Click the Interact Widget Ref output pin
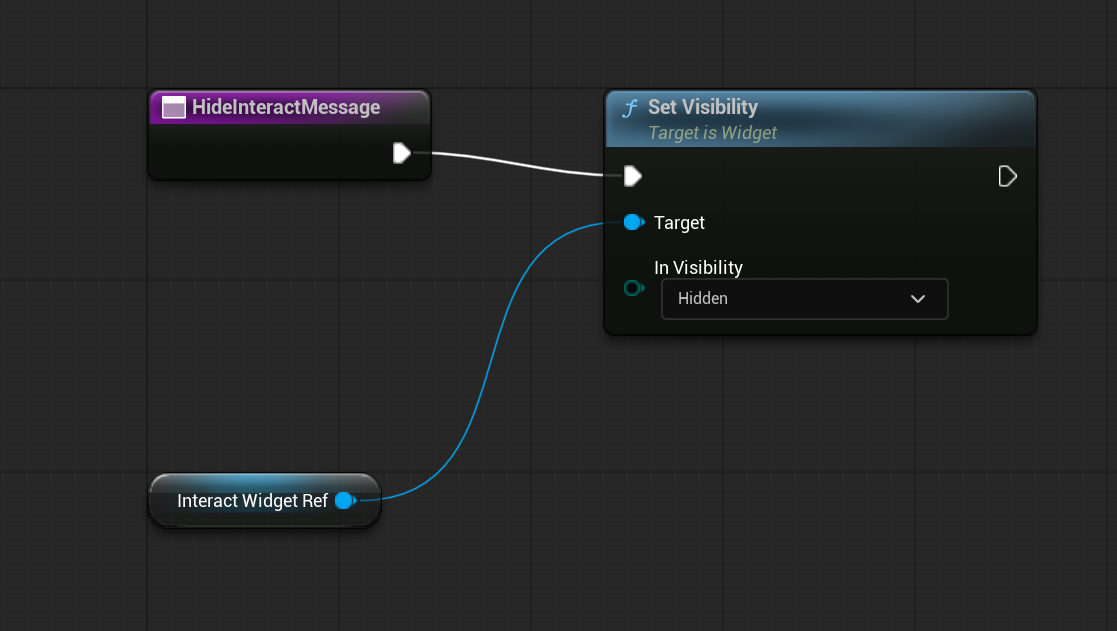 point(346,501)
